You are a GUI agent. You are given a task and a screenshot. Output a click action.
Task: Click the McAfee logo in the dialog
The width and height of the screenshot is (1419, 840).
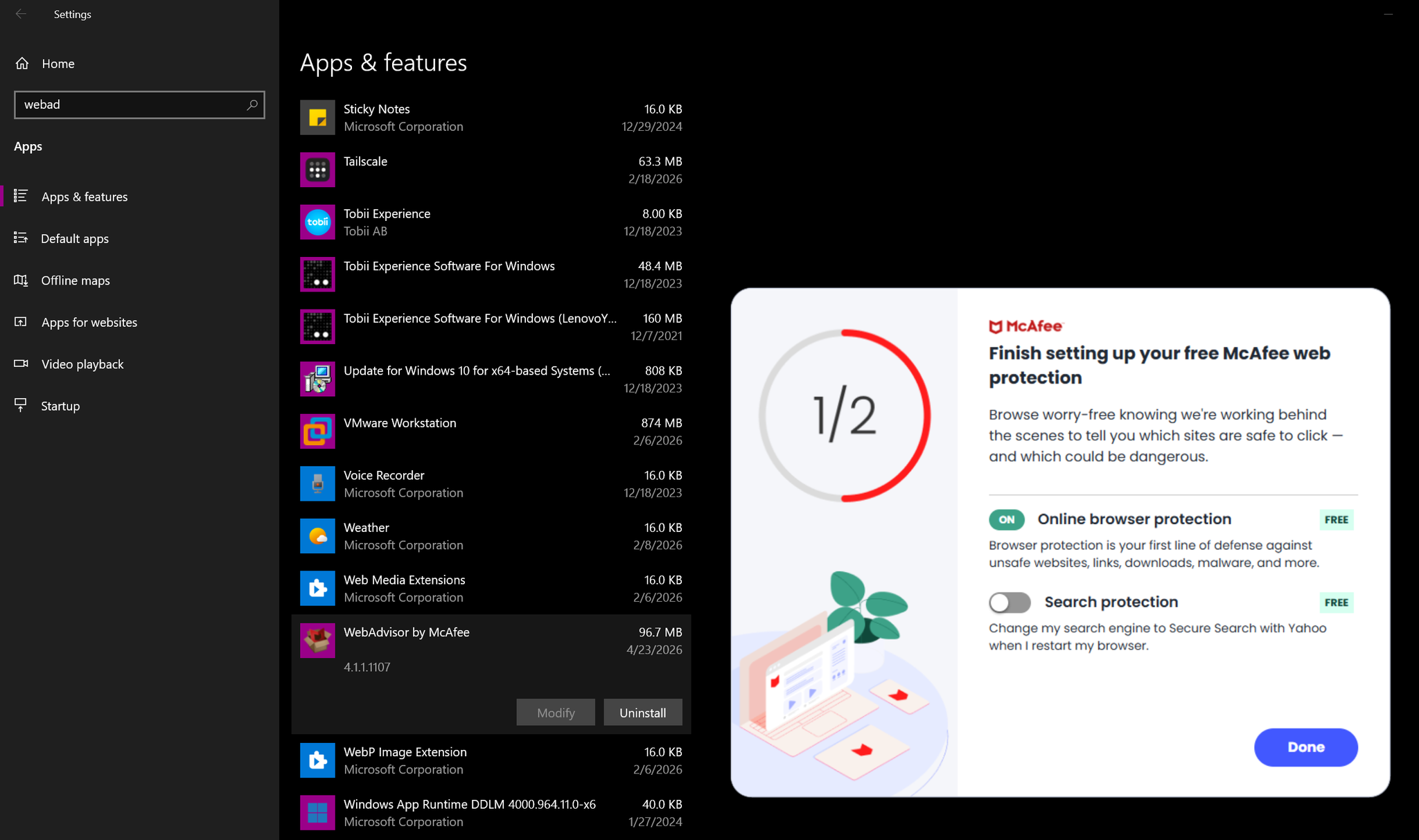[1027, 325]
